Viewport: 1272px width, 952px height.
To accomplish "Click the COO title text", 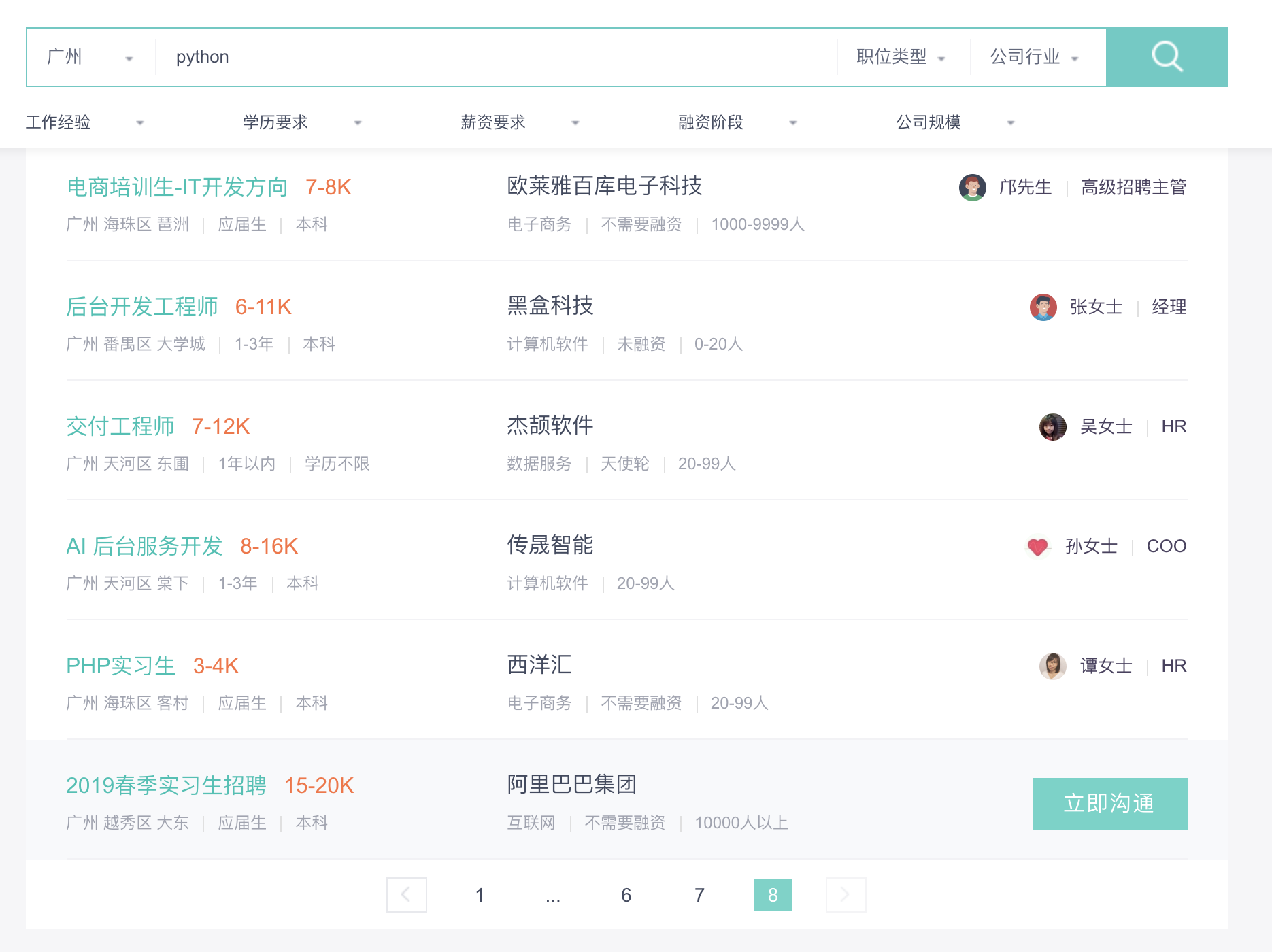I will [x=1167, y=546].
